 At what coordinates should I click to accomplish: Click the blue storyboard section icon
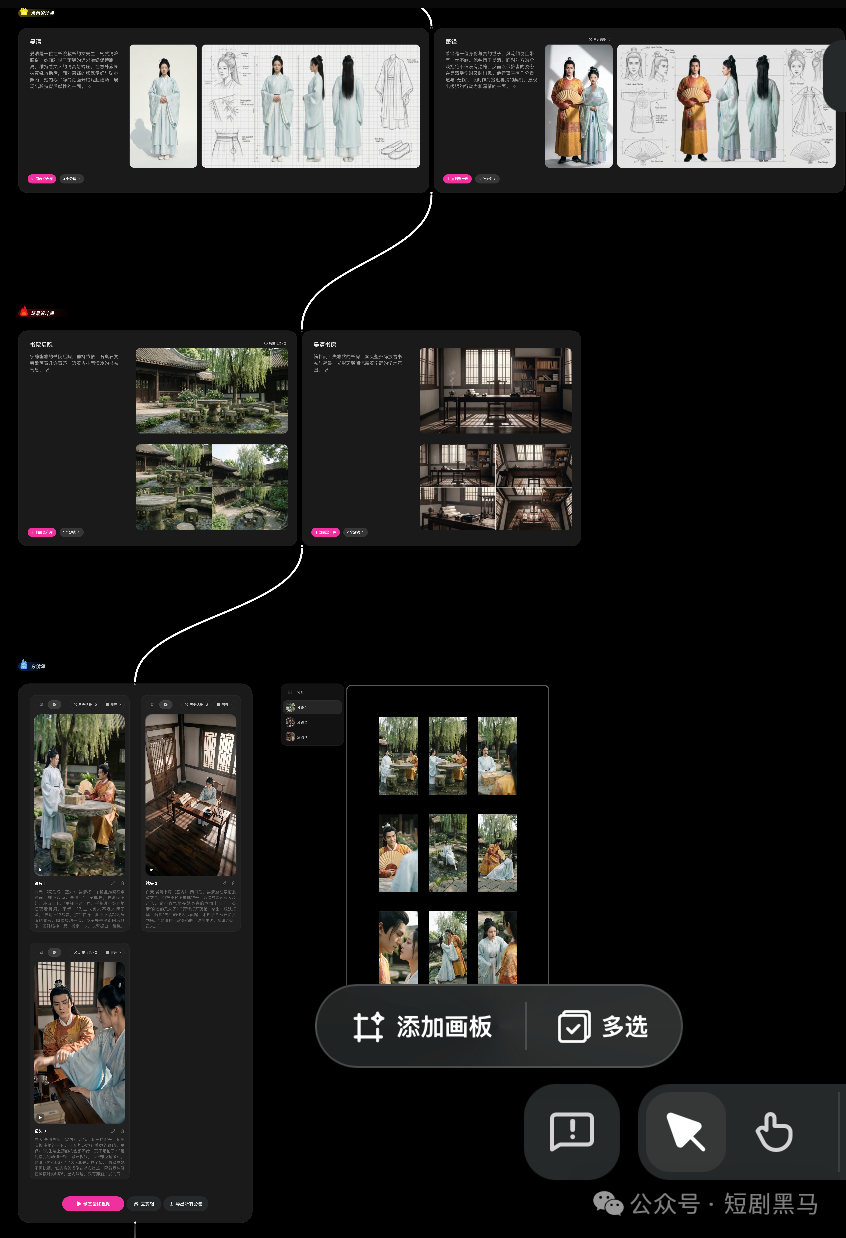[24, 665]
